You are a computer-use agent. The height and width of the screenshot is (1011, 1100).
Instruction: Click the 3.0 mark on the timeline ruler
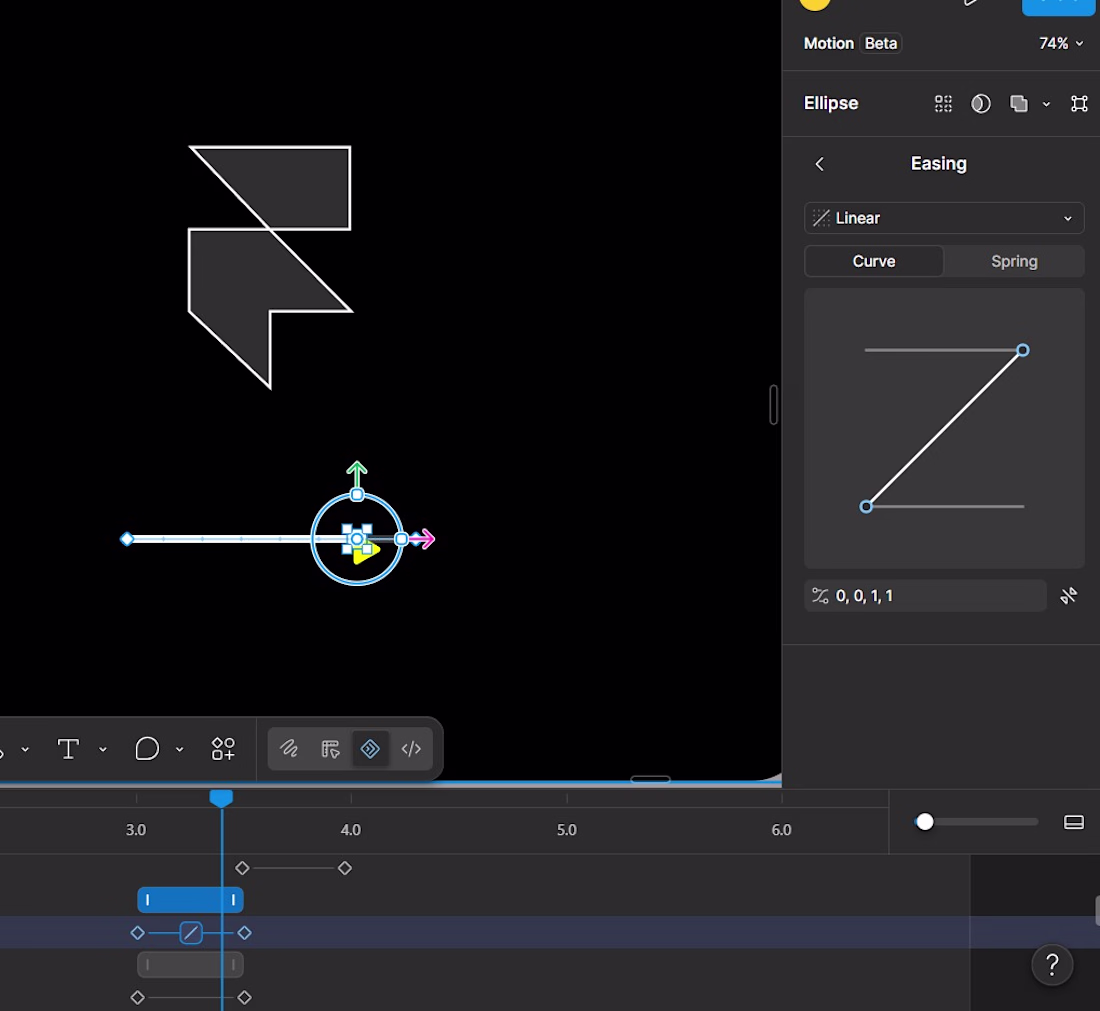pyautogui.click(x=136, y=830)
